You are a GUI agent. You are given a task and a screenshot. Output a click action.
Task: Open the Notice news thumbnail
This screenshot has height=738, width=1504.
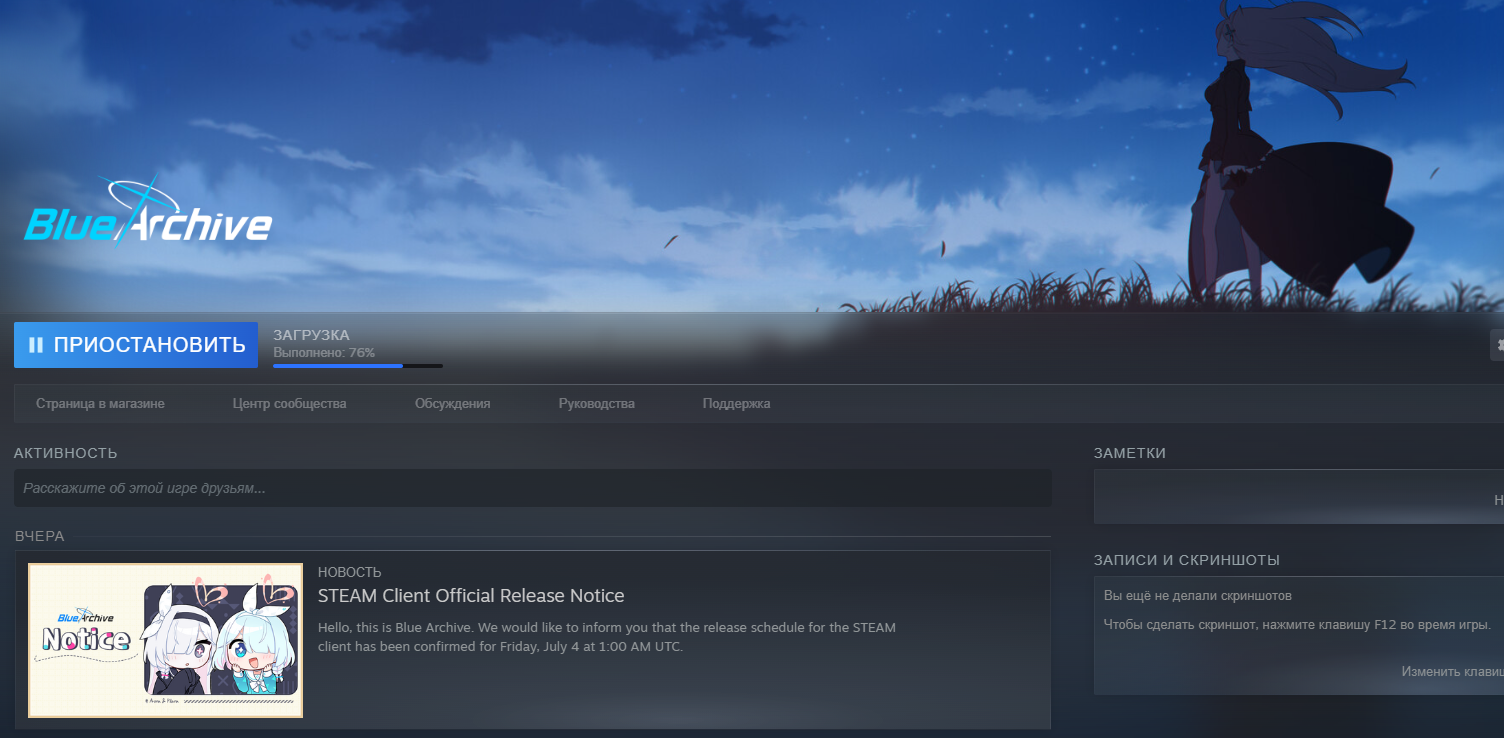pyautogui.click(x=165, y=640)
